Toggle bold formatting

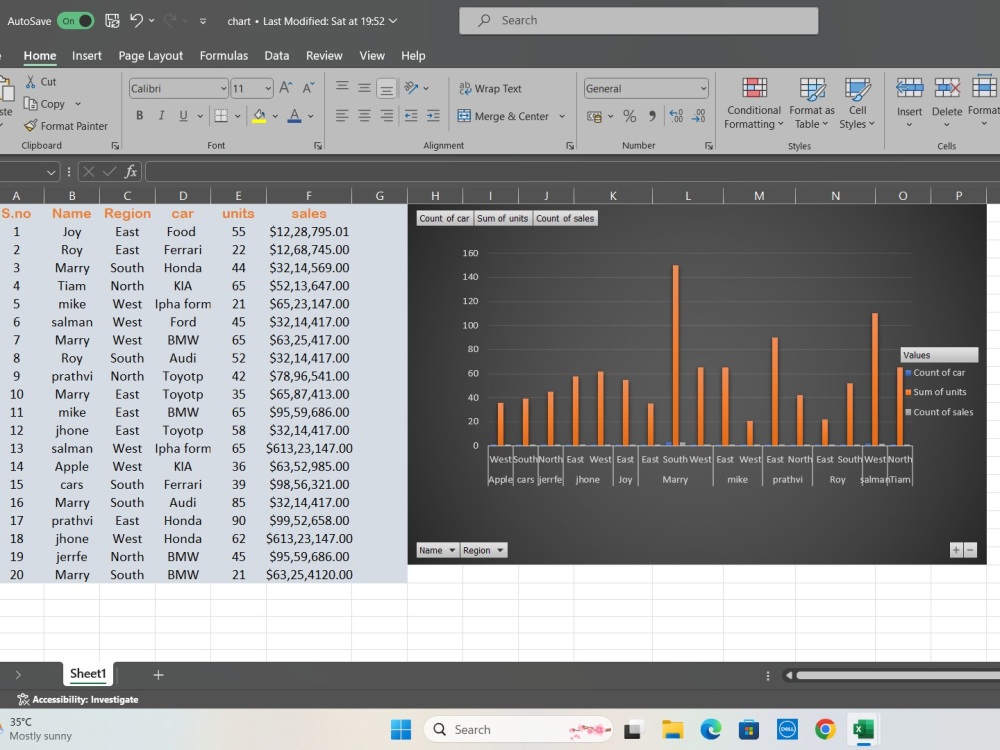[139, 116]
